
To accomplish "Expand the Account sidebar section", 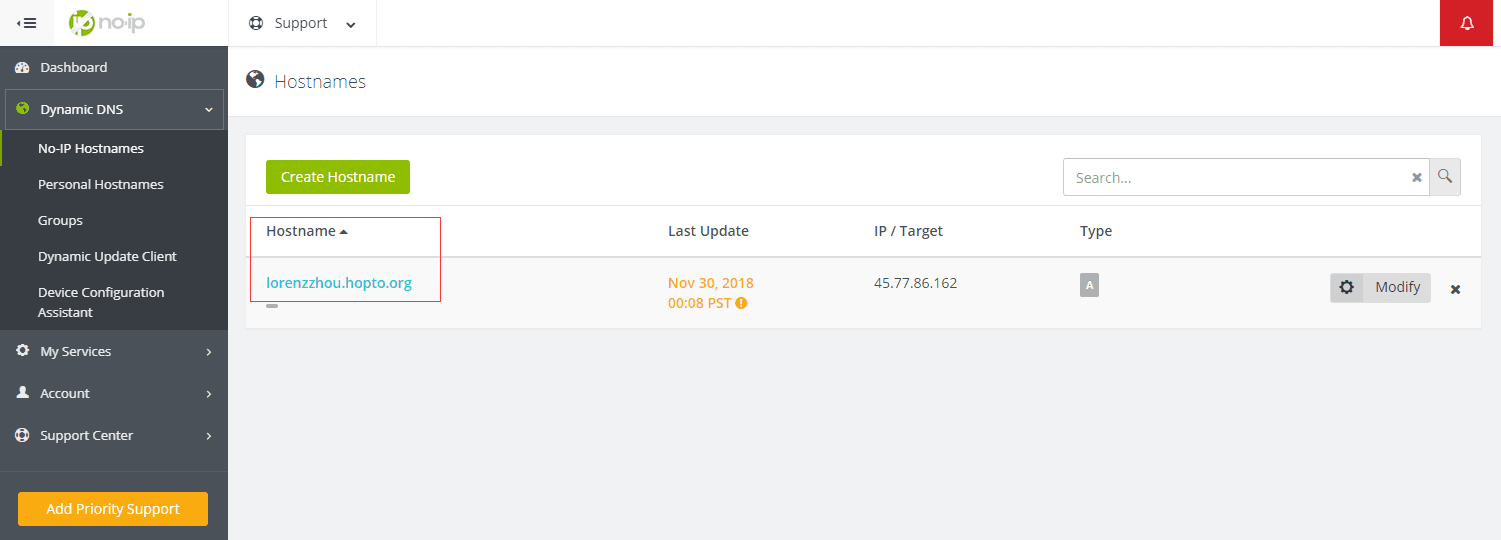I will coord(114,393).
